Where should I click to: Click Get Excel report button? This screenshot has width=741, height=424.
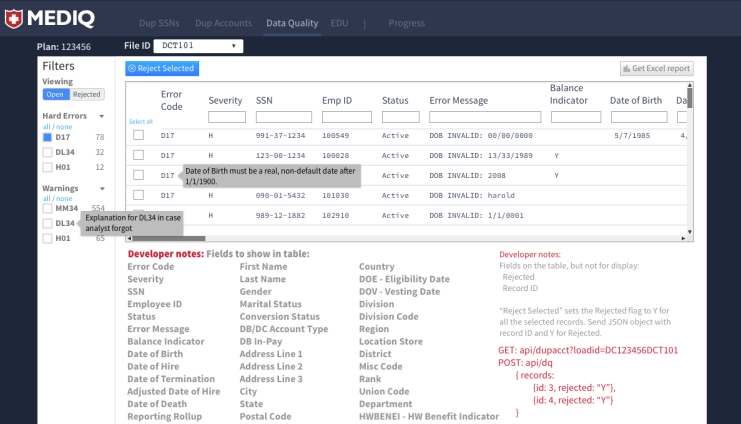pyautogui.click(x=657, y=69)
